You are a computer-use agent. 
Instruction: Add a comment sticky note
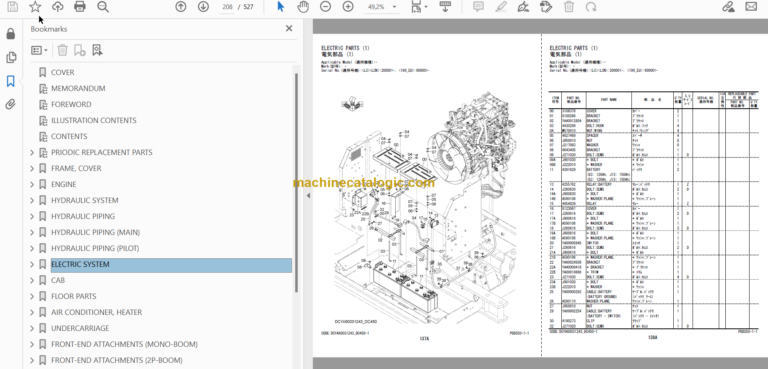click(x=479, y=7)
